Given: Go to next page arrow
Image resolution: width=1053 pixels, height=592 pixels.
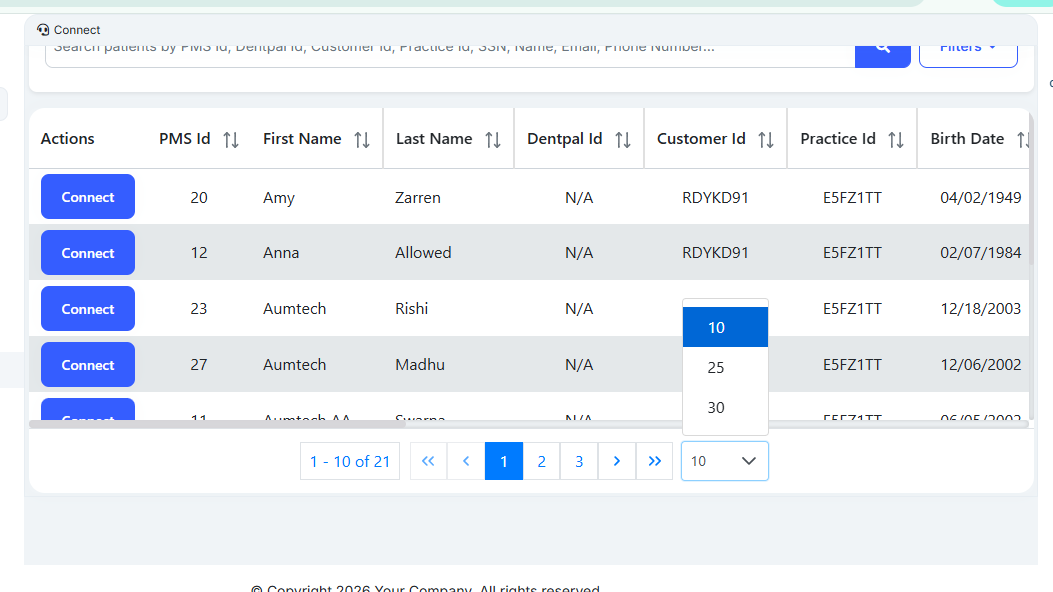Looking at the screenshot, I should point(616,461).
